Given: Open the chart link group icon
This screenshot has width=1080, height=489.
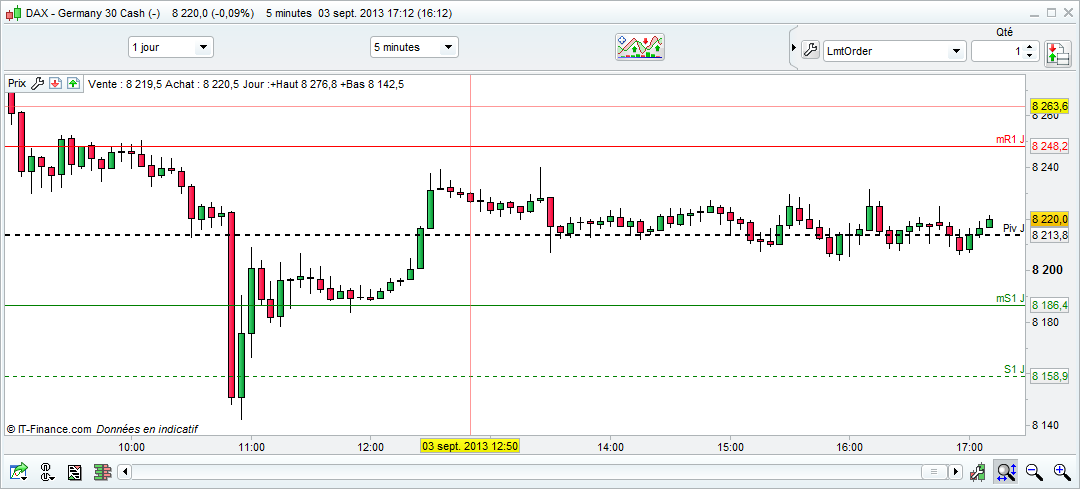Looking at the screenshot, I should (x=48, y=472).
